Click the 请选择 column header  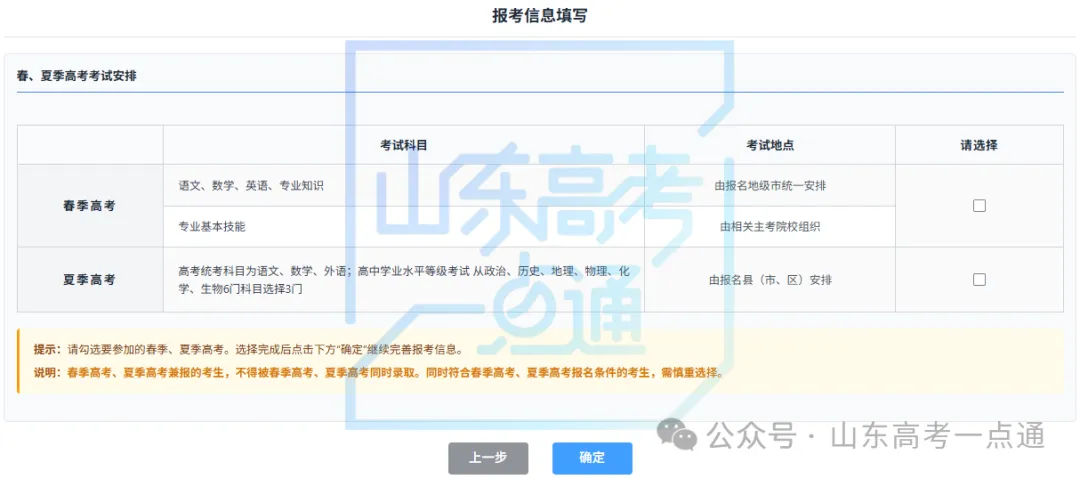click(x=979, y=145)
